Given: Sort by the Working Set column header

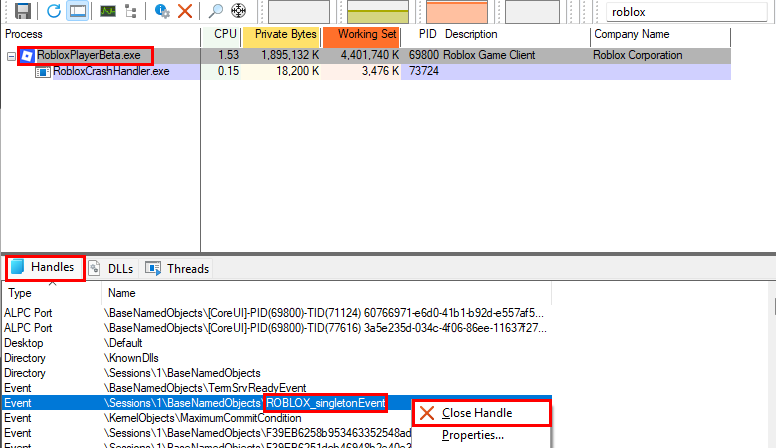Looking at the screenshot, I should pos(361,35).
